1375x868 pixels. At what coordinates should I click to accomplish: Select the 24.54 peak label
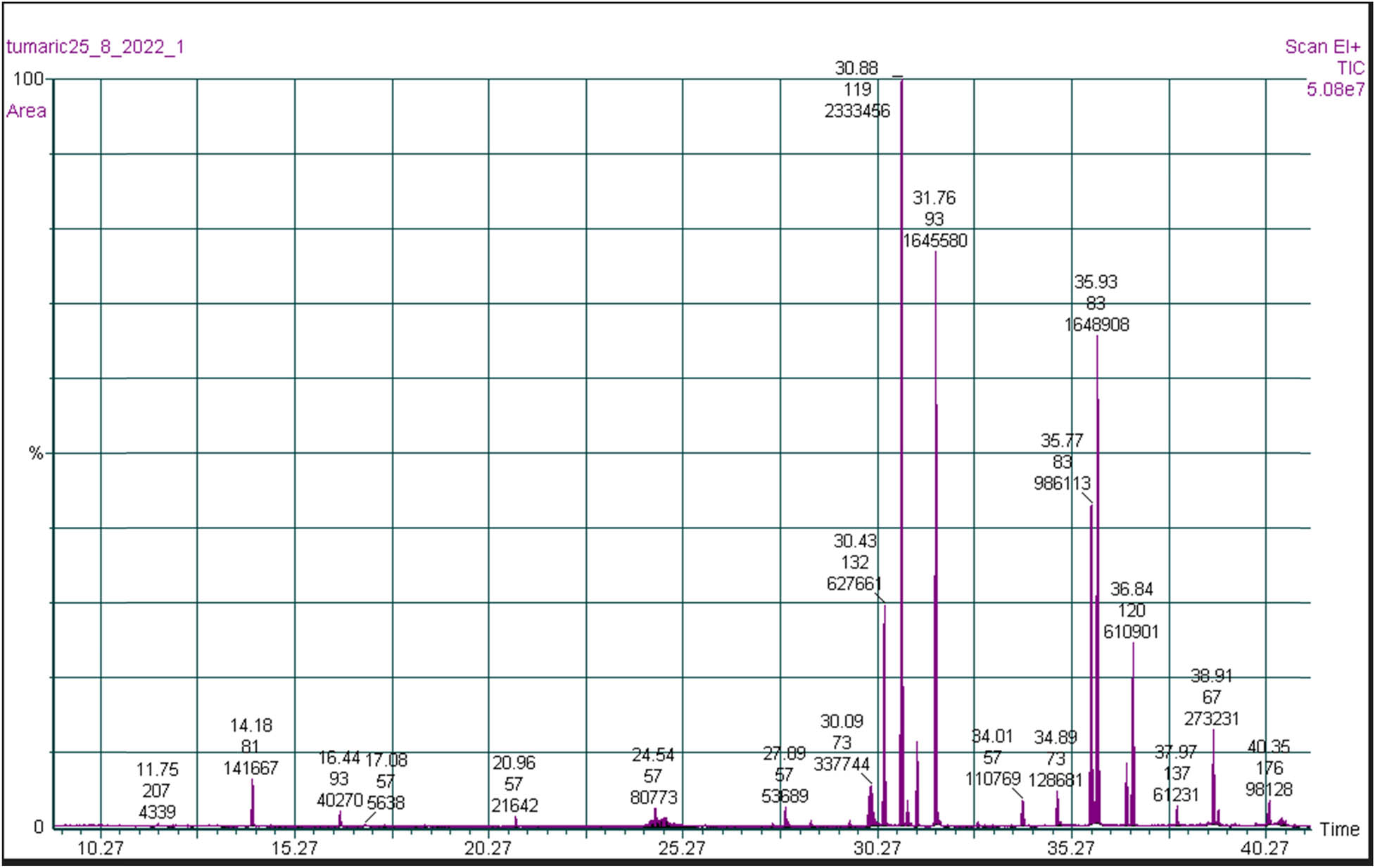652,755
